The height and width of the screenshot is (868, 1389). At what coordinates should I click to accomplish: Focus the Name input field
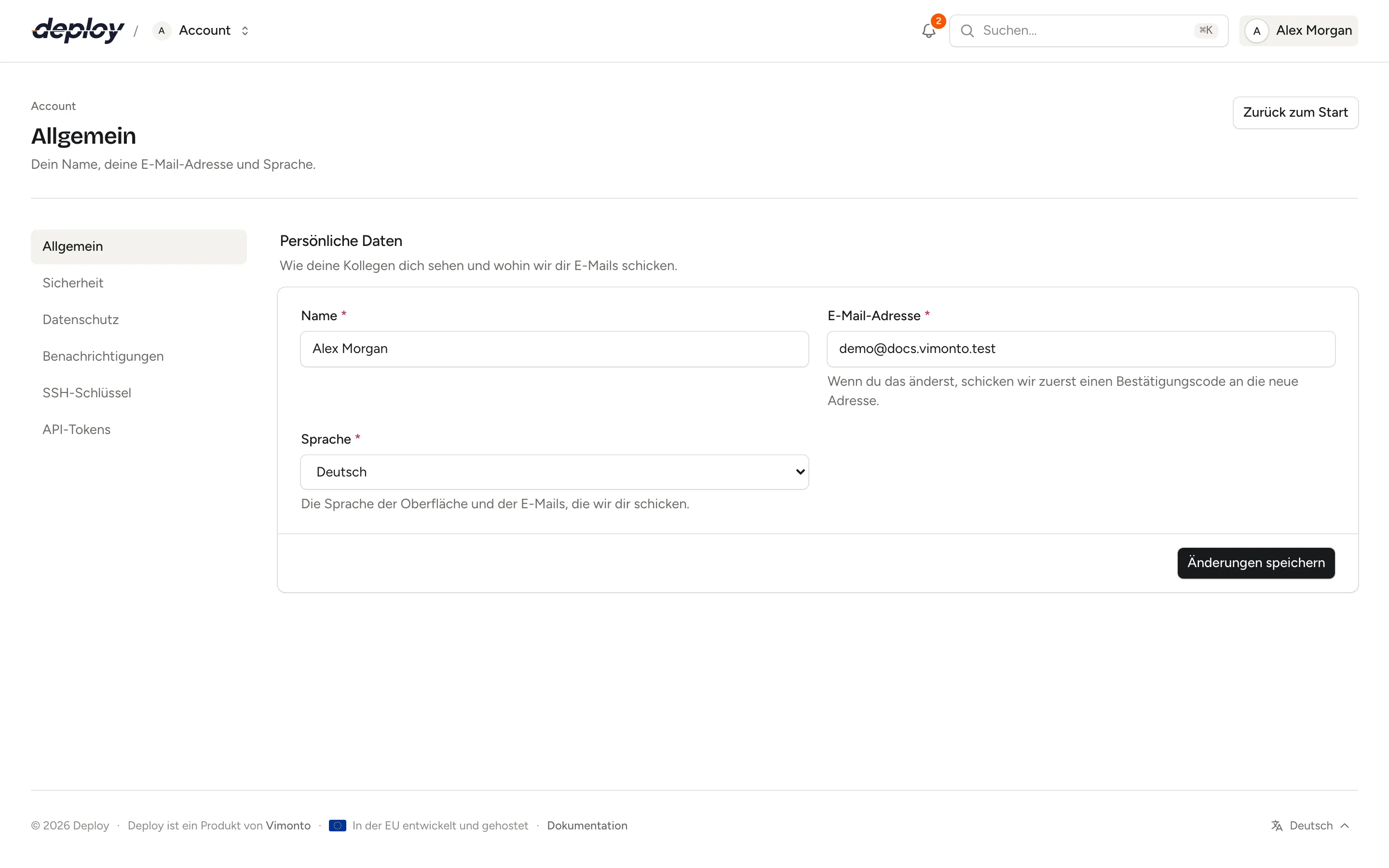[555, 349]
